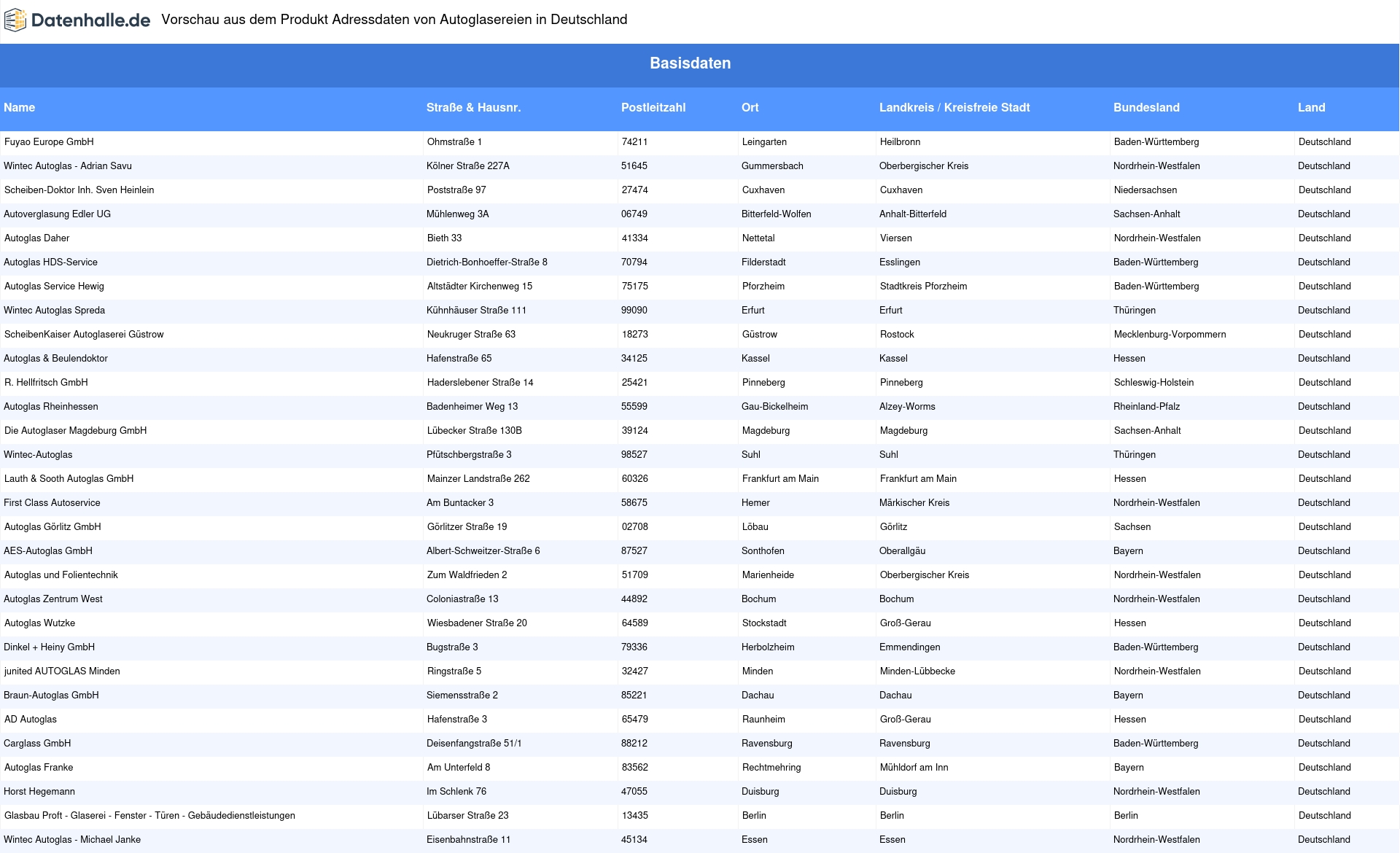Select Autoglas Zentrum West
The width and height of the screenshot is (1400, 853).
coord(53,599)
